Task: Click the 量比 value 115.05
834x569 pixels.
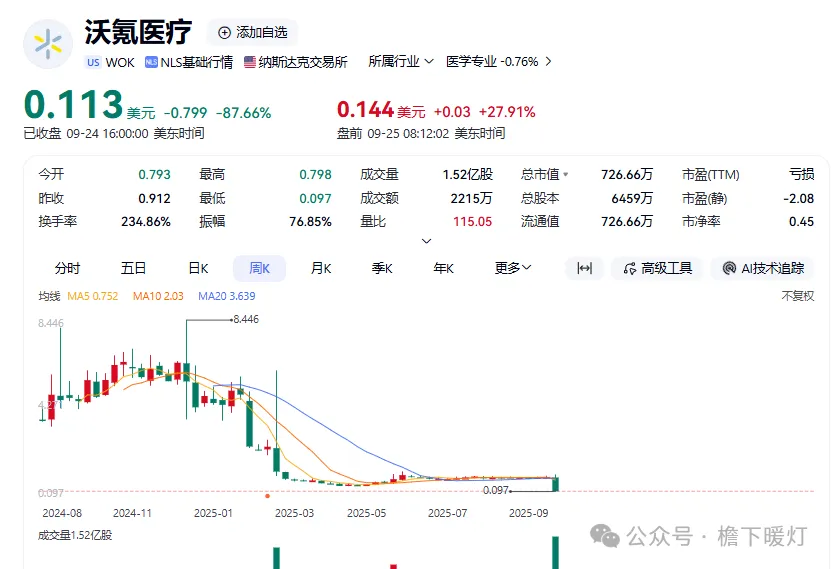Action: 473,222
